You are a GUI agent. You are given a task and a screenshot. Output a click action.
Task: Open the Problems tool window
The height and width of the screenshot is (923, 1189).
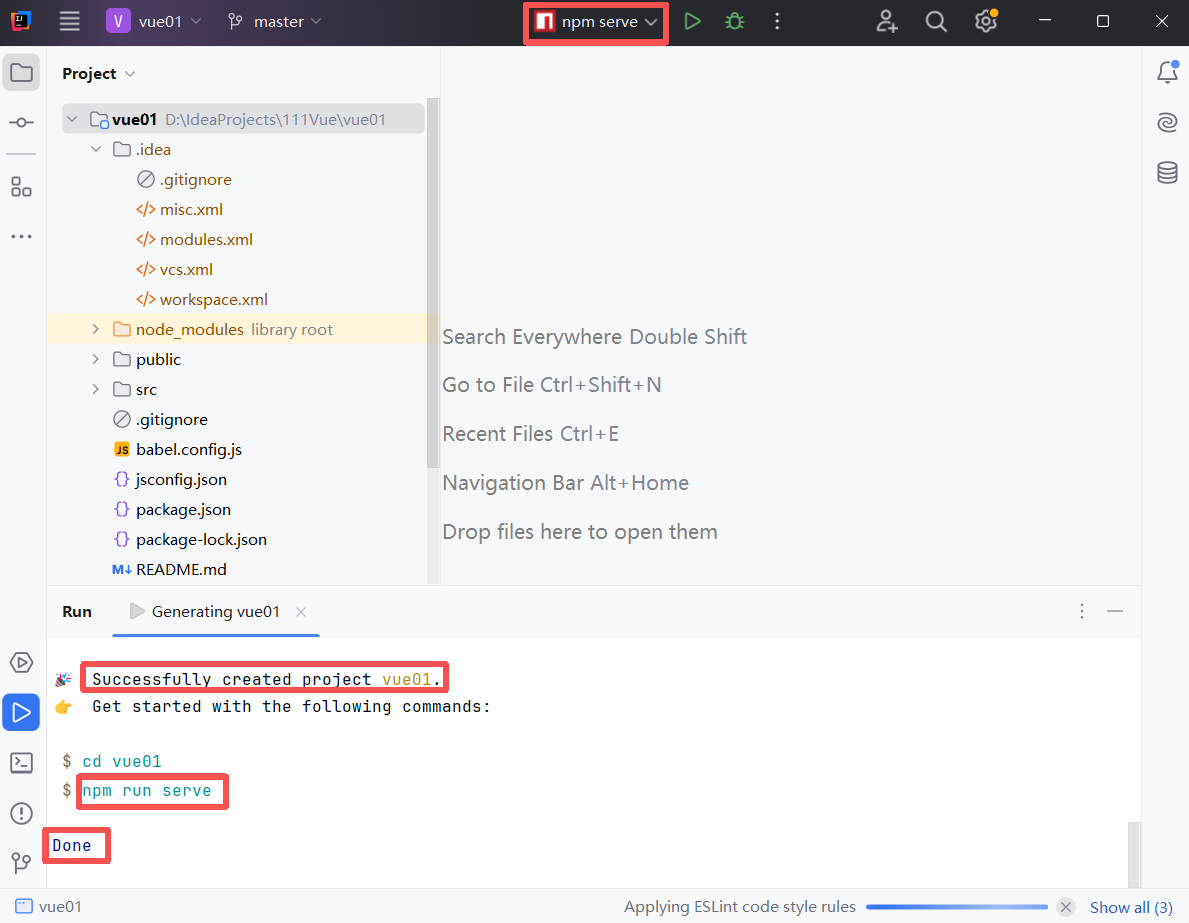pyautogui.click(x=21, y=813)
